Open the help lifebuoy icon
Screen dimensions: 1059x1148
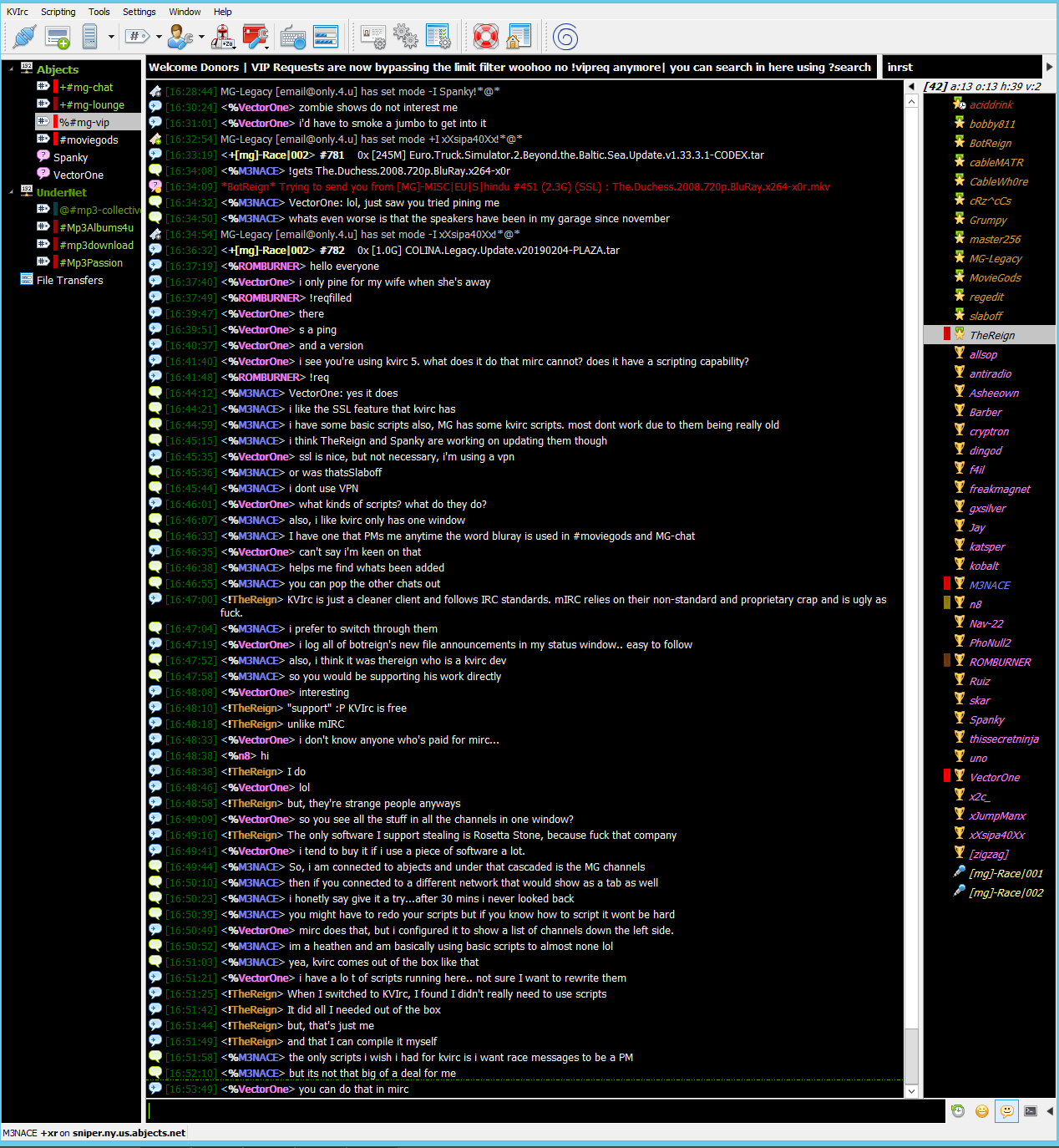pos(486,37)
